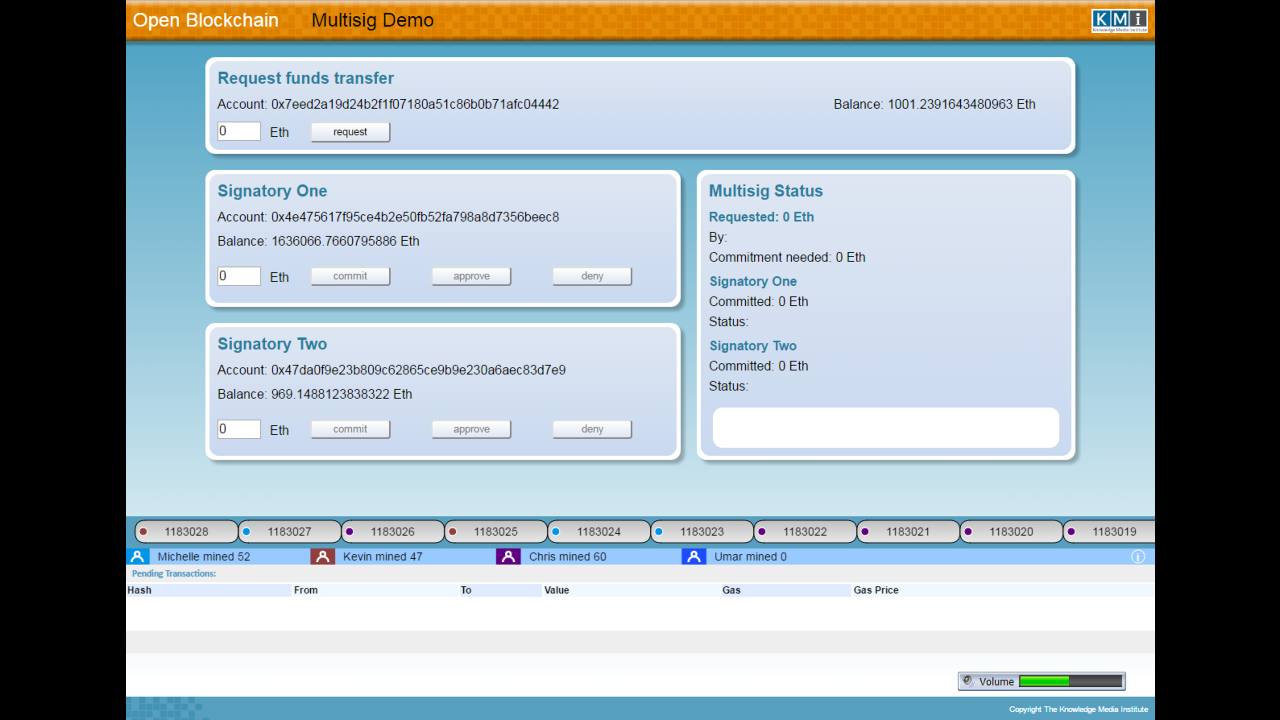
Task: Click Michelle's miner avatar icon
Action: tap(137, 556)
